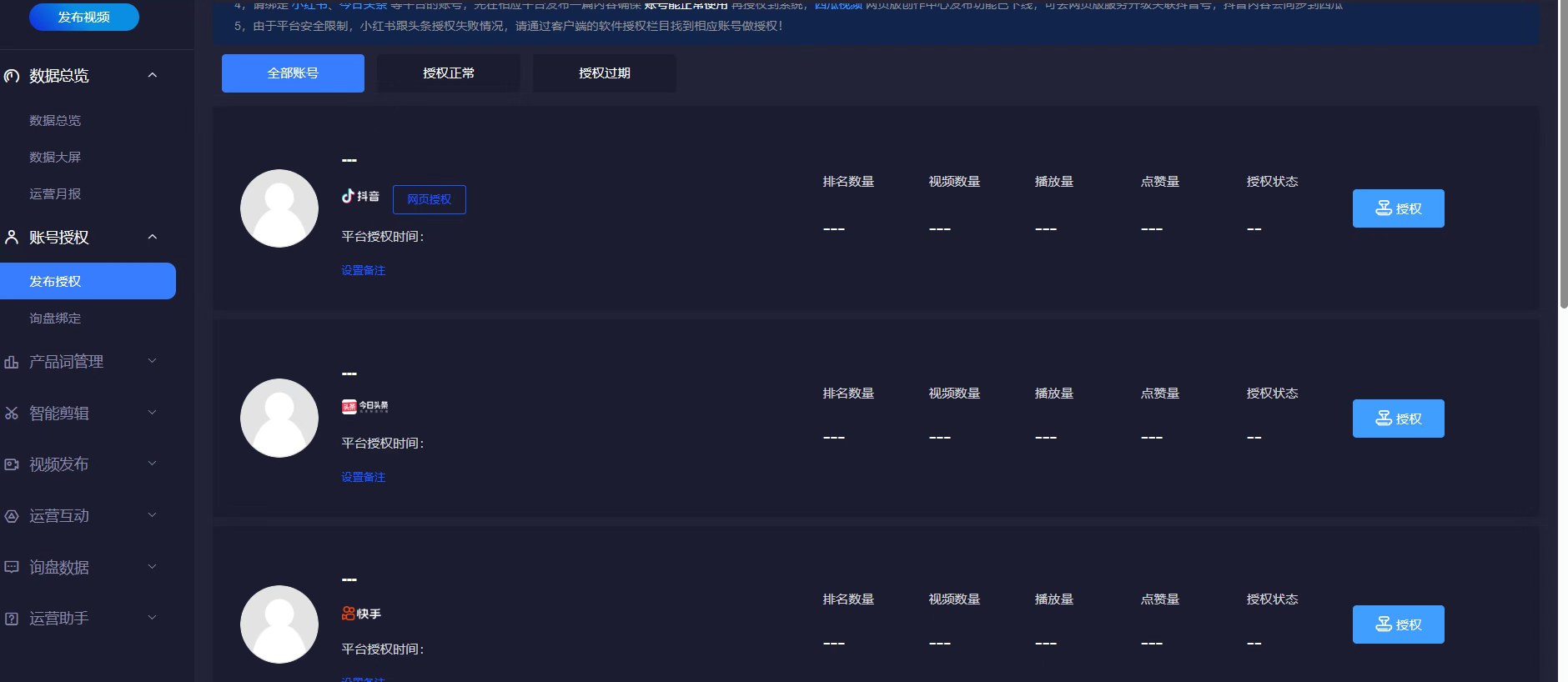
Task: Click the vertical page scrollbar
Action: (1563, 154)
